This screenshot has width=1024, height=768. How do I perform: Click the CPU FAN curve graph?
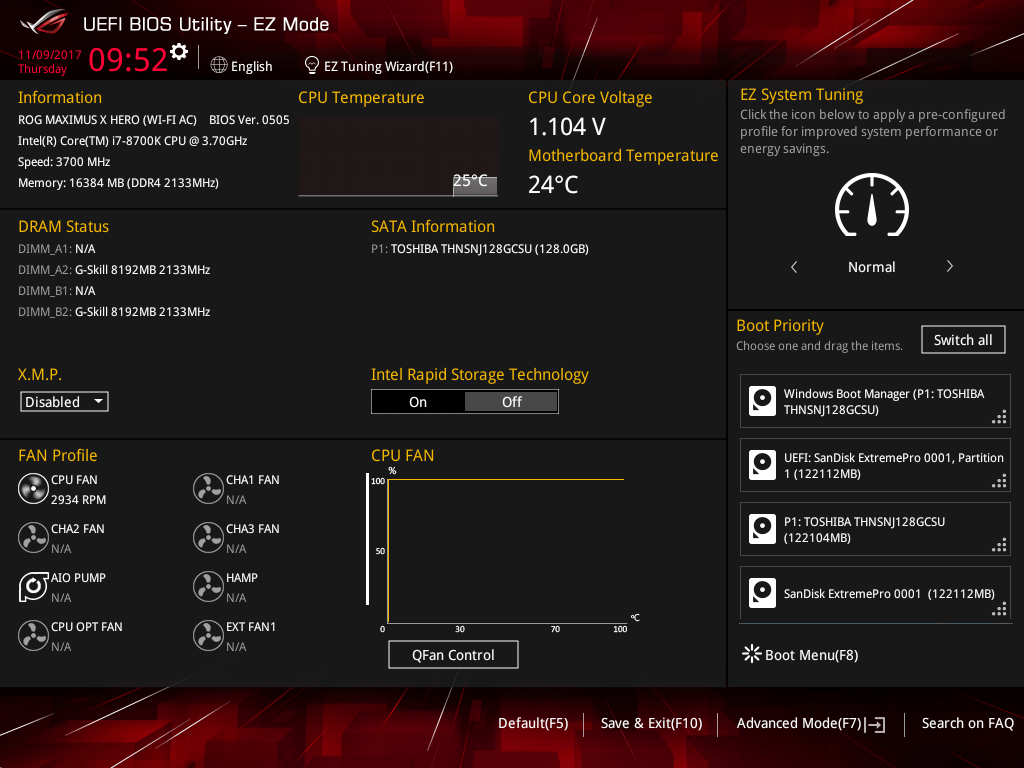coord(505,551)
